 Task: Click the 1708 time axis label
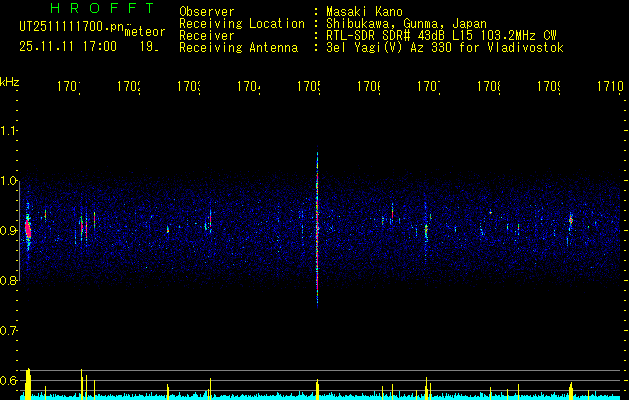pyautogui.click(x=489, y=87)
